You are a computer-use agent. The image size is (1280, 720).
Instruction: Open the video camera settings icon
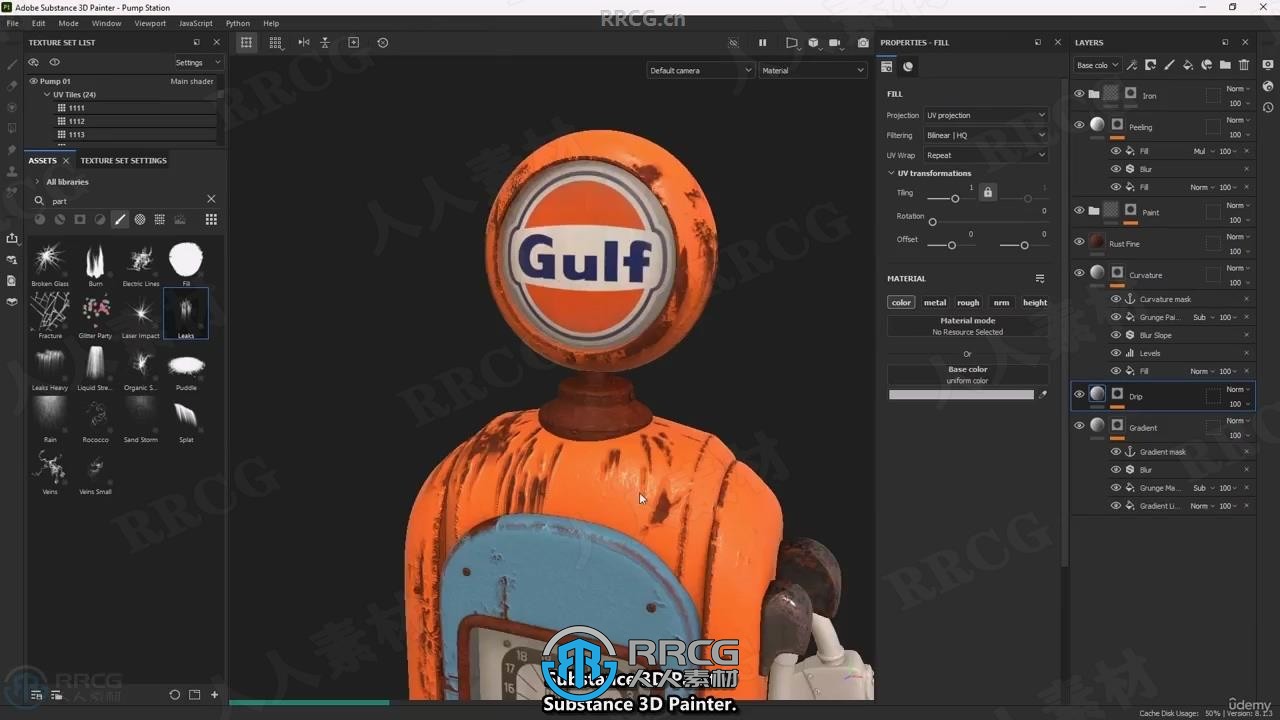click(x=835, y=43)
